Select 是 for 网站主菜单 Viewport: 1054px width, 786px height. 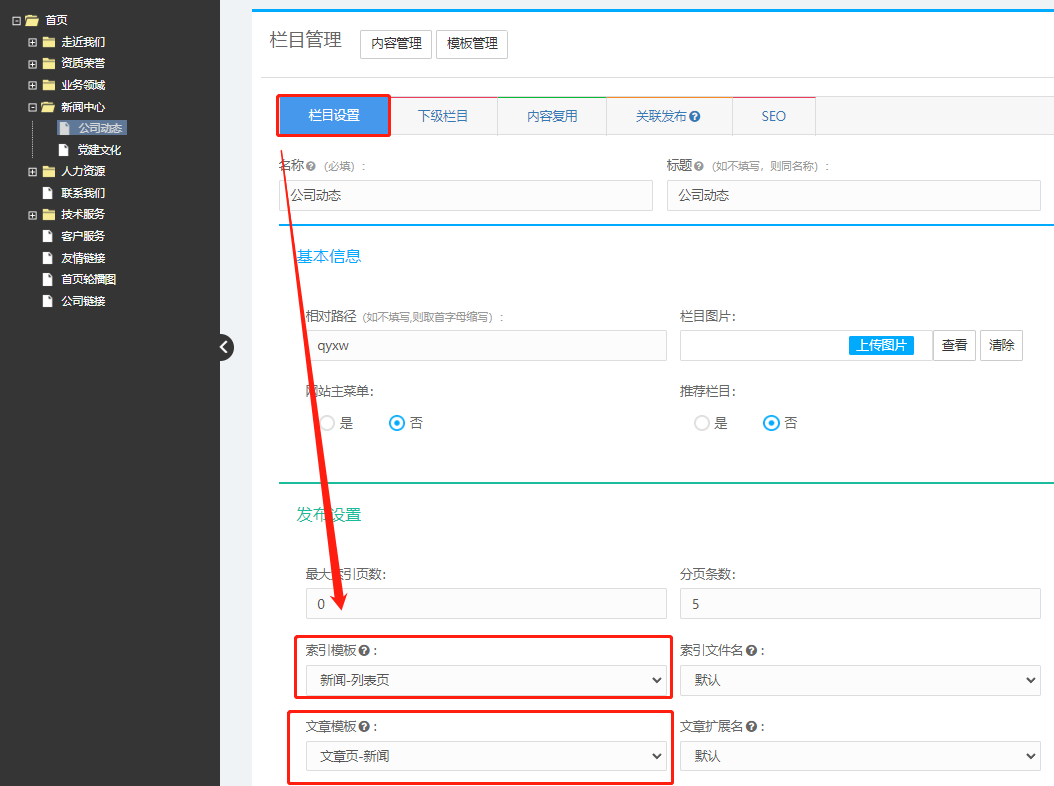327,423
